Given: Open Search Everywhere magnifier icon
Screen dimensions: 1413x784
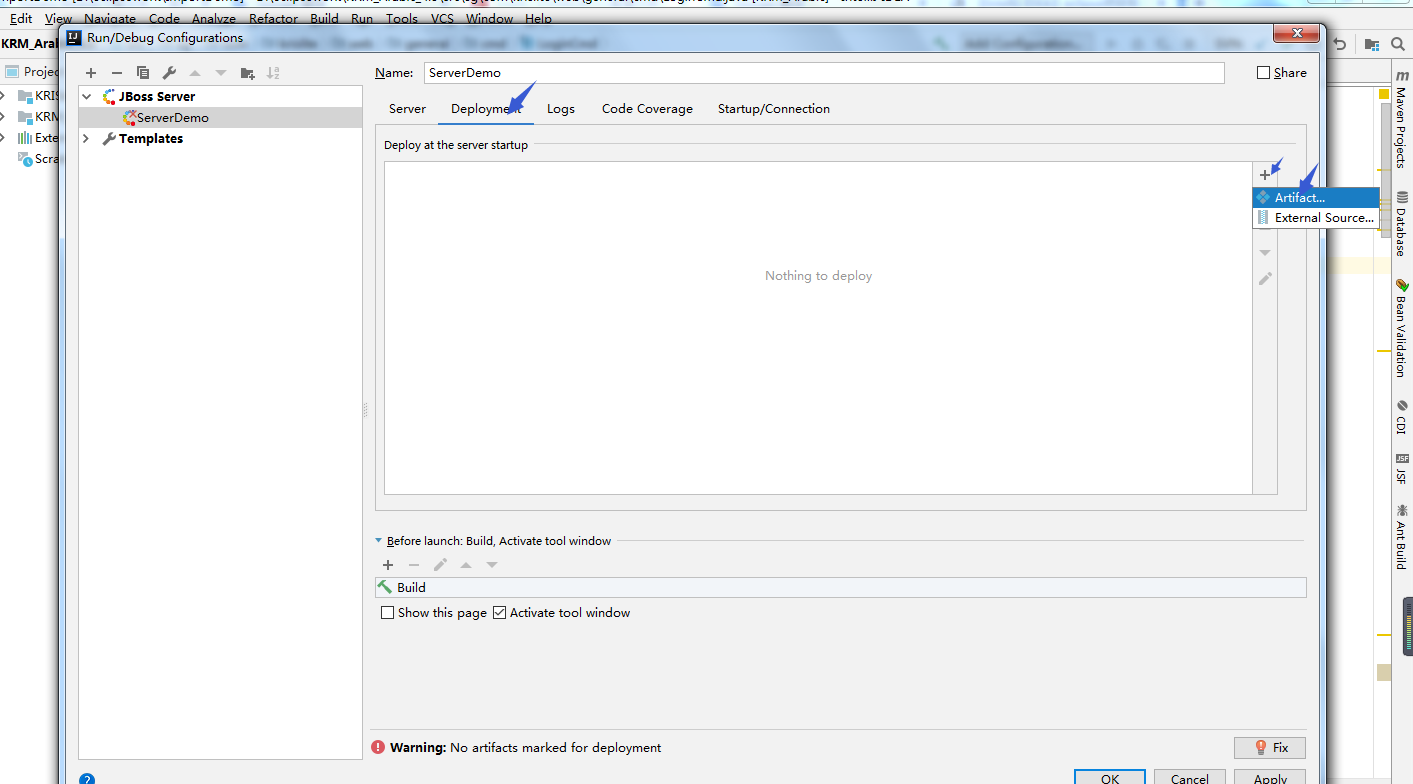Looking at the screenshot, I should pyautogui.click(x=1397, y=44).
